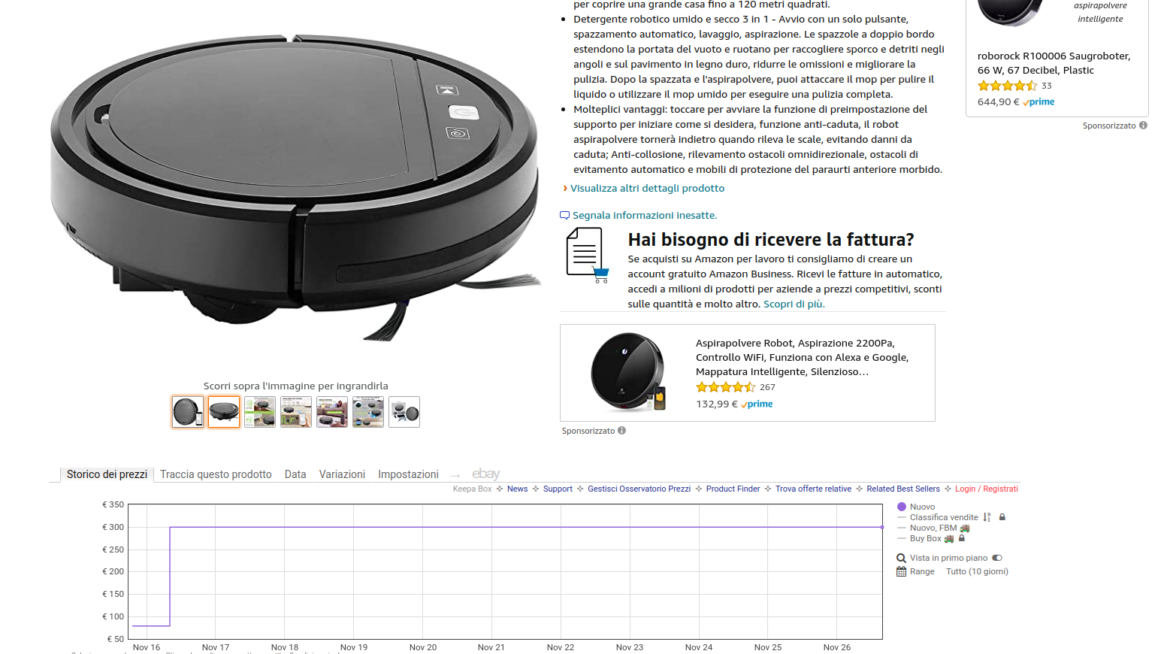Viewport: 1170px width, 654px height.
Task: Select the ebay tab in Keepa
Action: coord(486,474)
